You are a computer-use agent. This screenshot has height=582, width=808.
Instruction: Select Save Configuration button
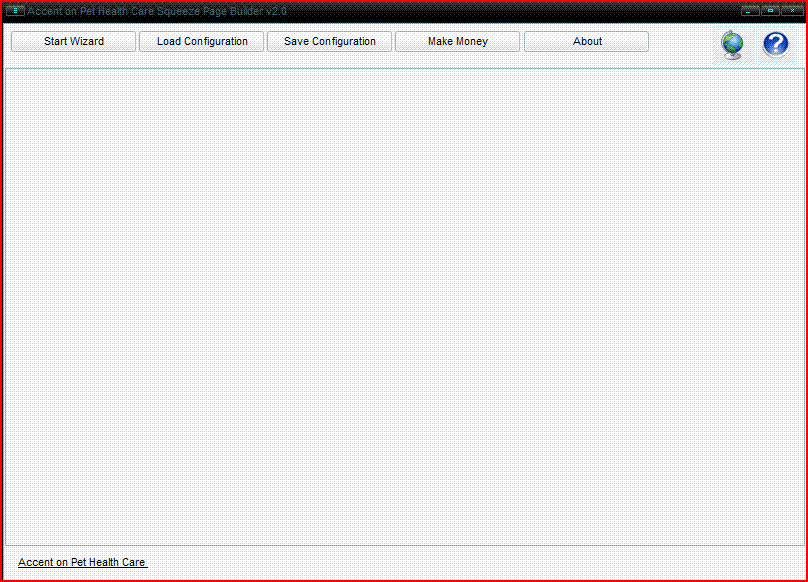(329, 41)
